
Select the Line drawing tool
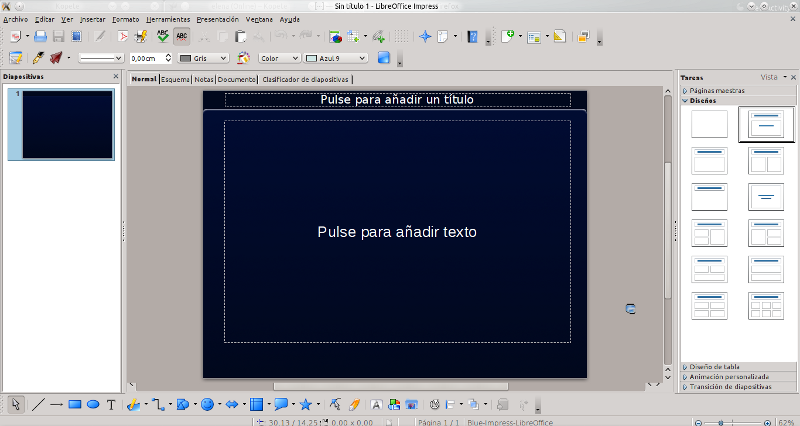(38, 405)
